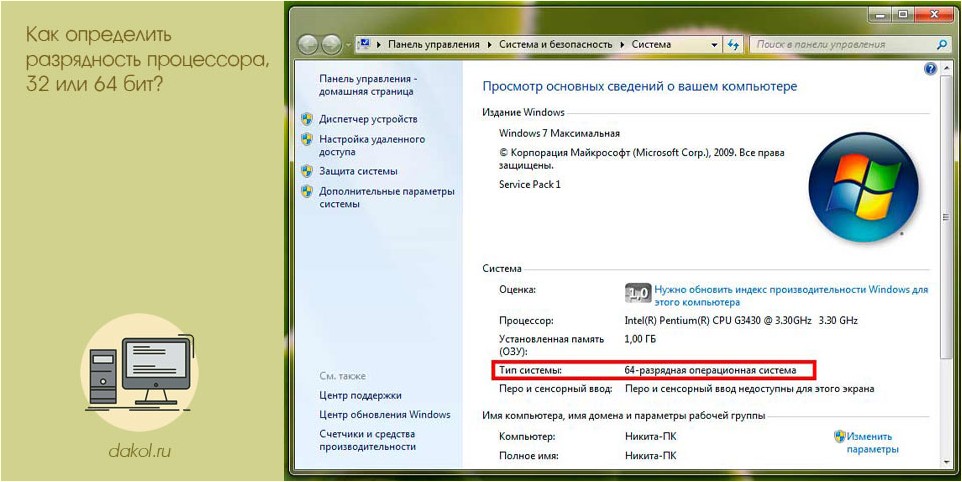
Task: Select Никита-ПК value beside Полное имя
Action: click(651, 456)
